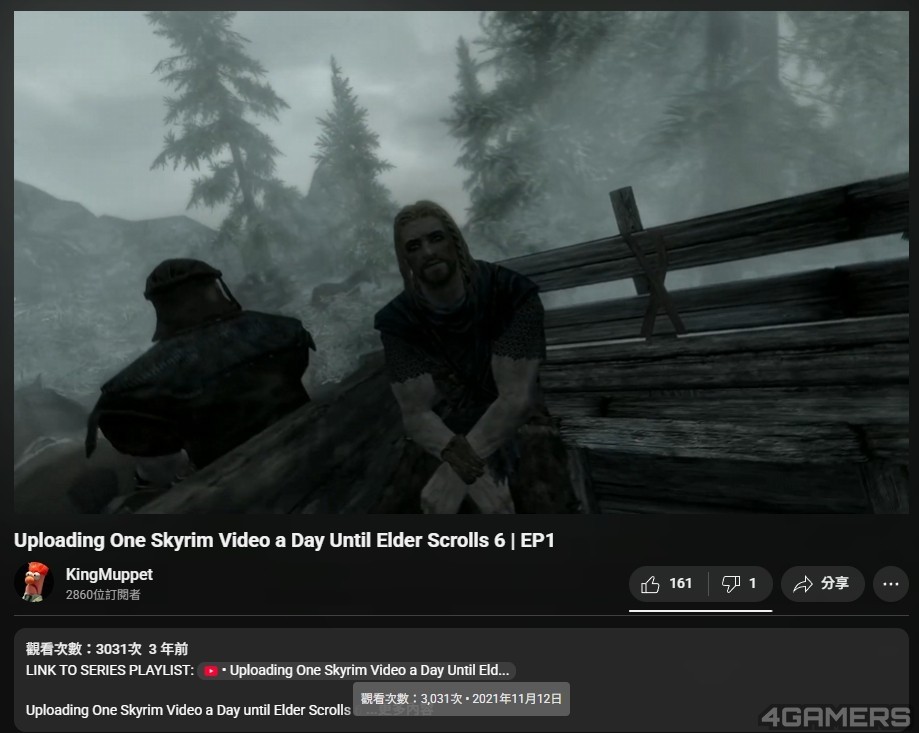Open the 分享 share button

point(822,584)
